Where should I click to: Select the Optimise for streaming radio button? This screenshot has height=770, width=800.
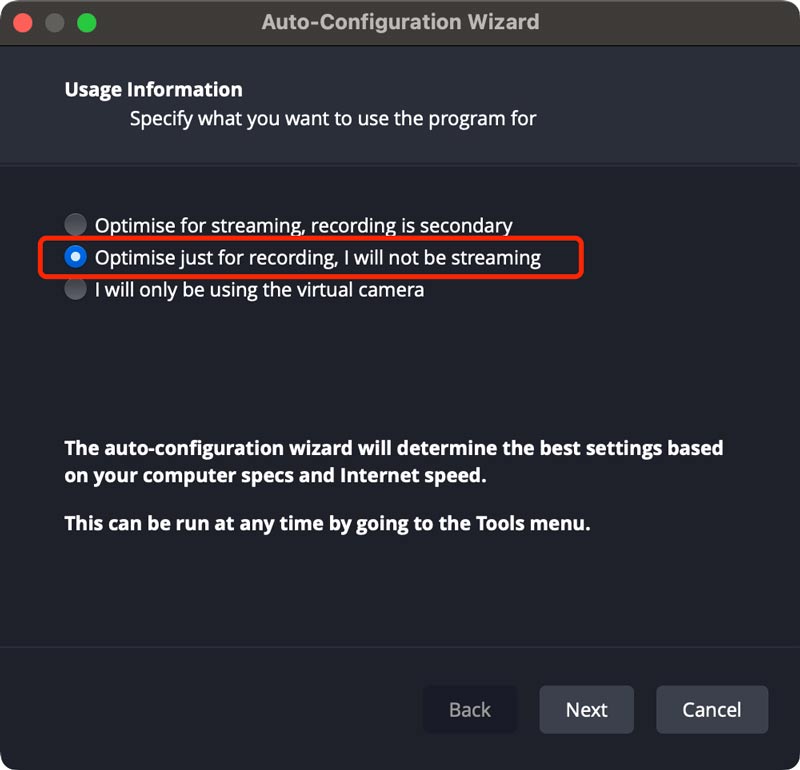click(x=76, y=225)
